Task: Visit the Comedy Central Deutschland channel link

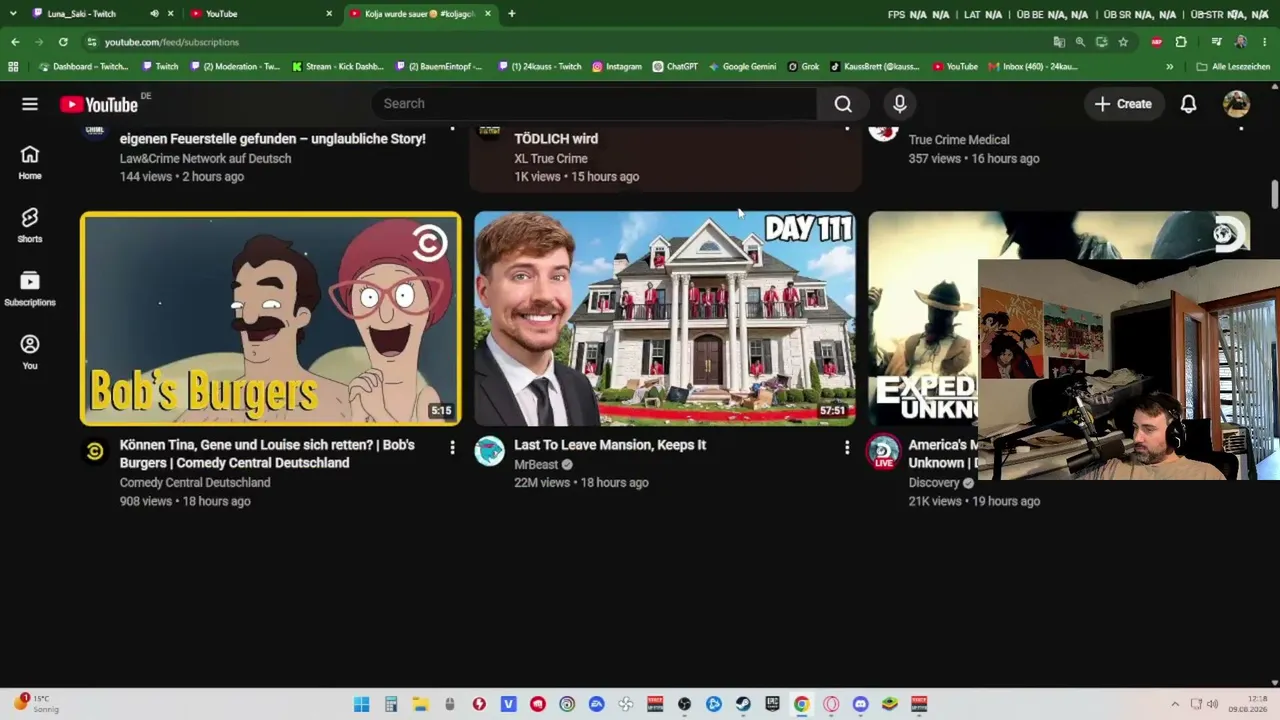Action: click(x=195, y=482)
